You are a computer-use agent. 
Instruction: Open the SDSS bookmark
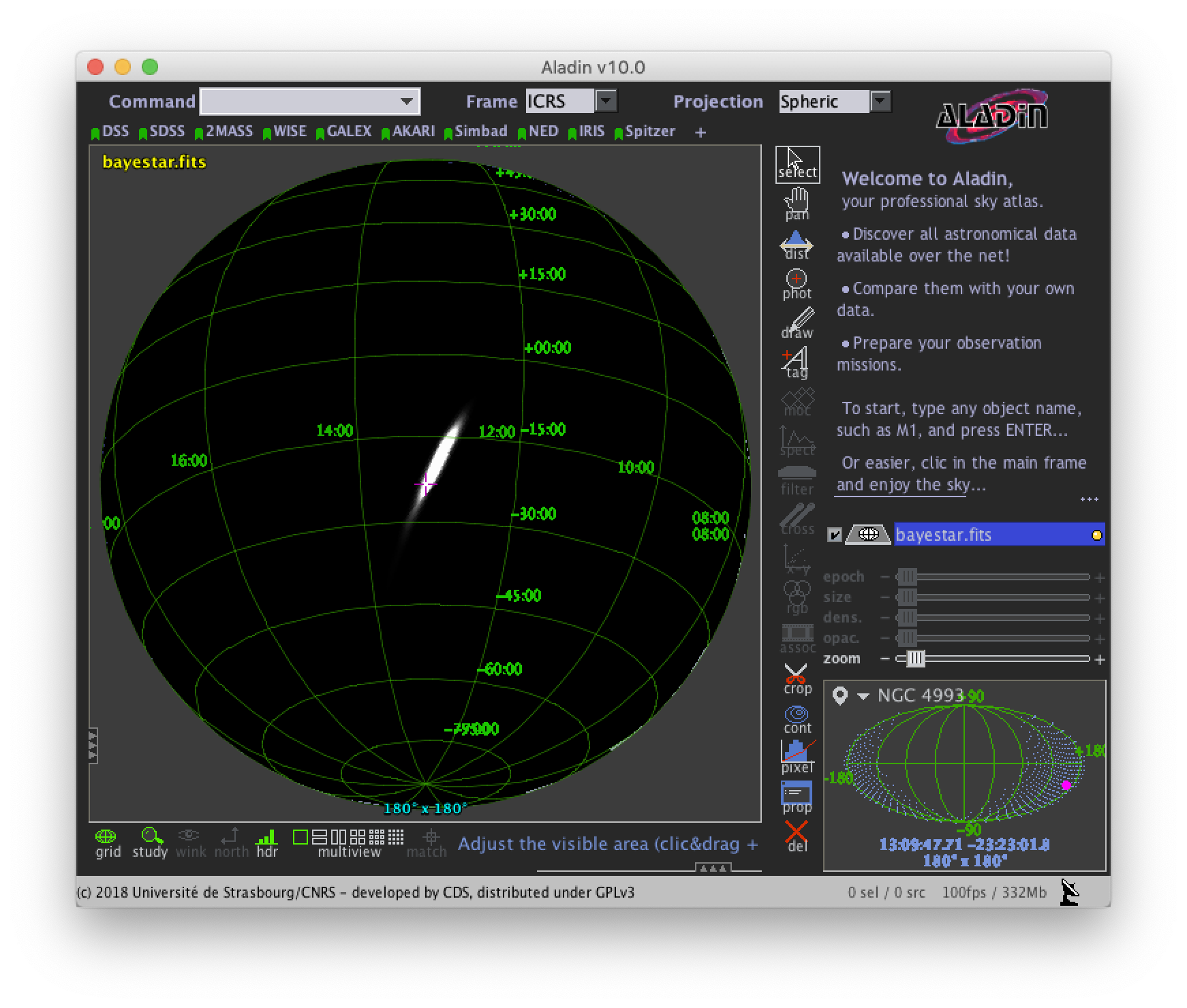[161, 131]
